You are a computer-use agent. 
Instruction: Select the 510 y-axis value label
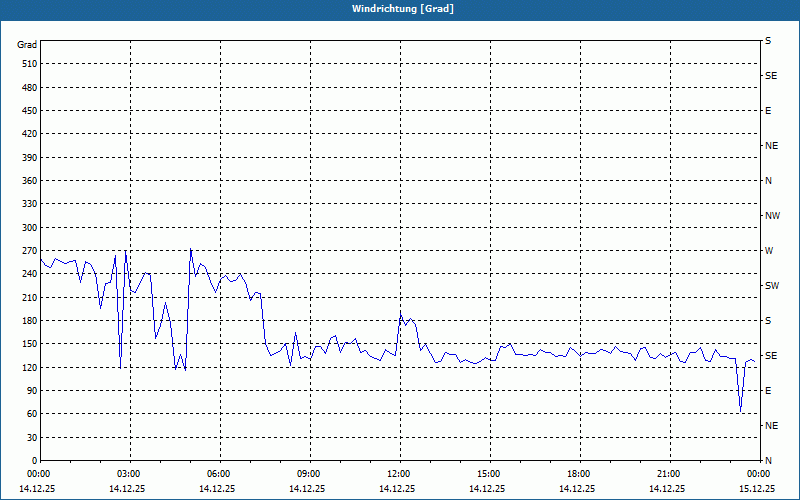click(x=27, y=64)
